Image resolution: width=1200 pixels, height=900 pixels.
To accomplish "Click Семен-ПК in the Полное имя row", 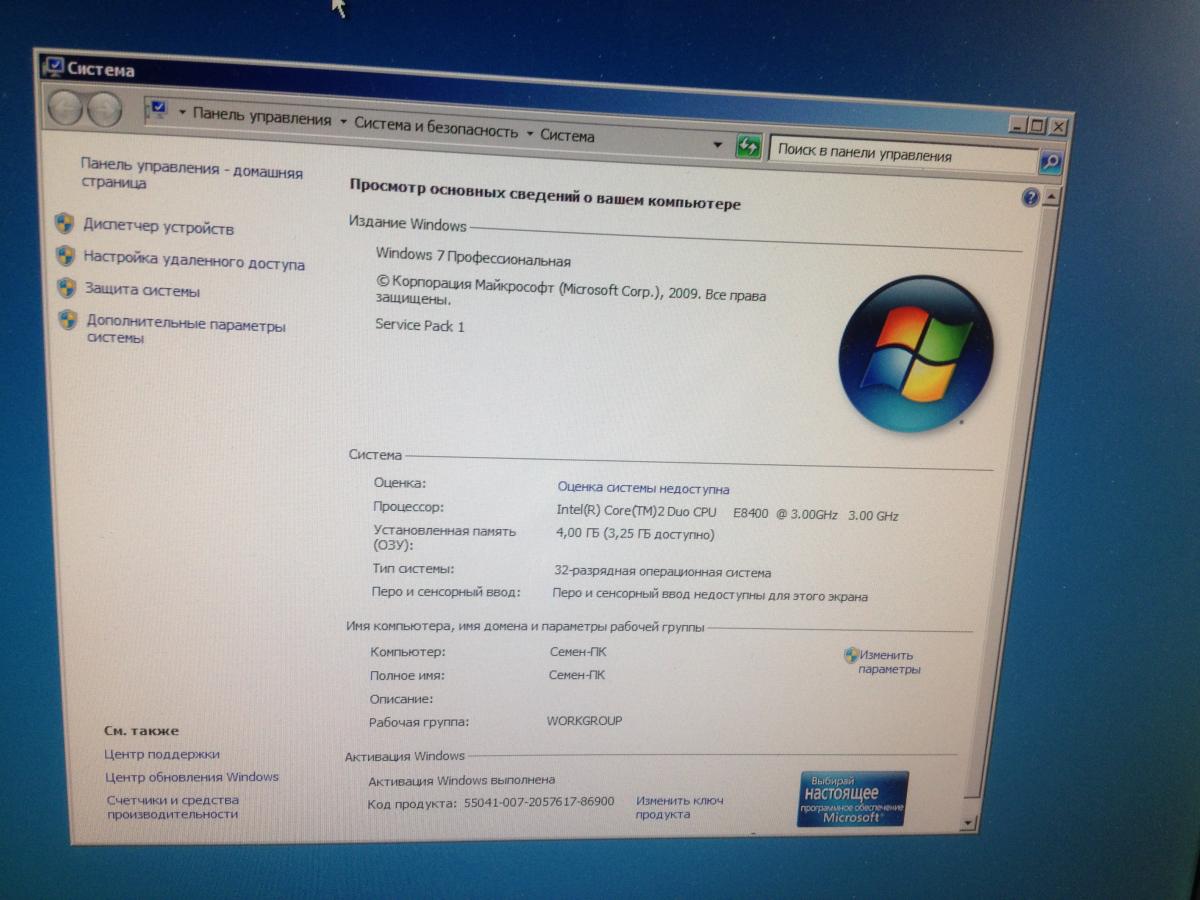I will [x=577, y=675].
